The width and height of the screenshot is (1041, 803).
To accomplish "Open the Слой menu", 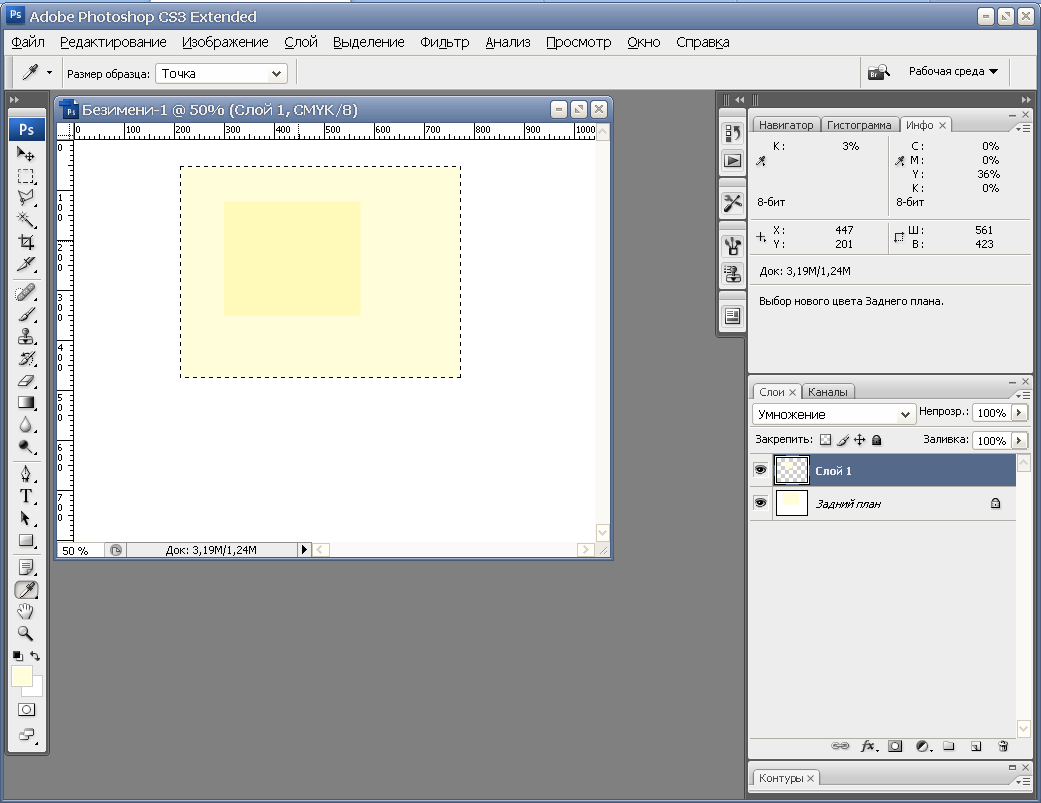I will [301, 42].
